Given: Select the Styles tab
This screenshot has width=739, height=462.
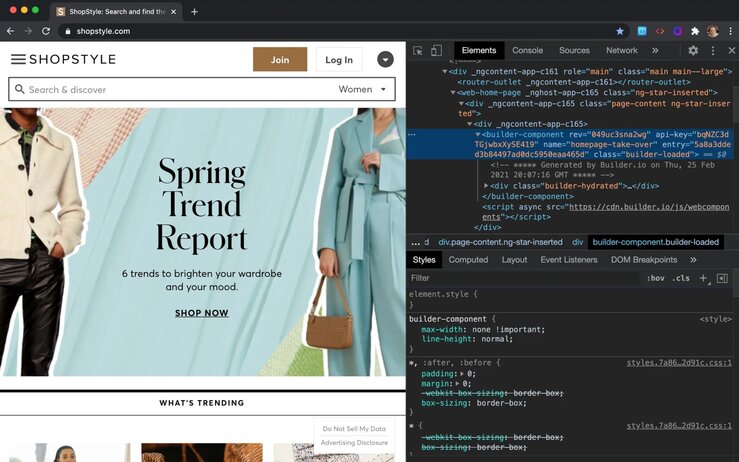Looking at the screenshot, I should (424, 260).
